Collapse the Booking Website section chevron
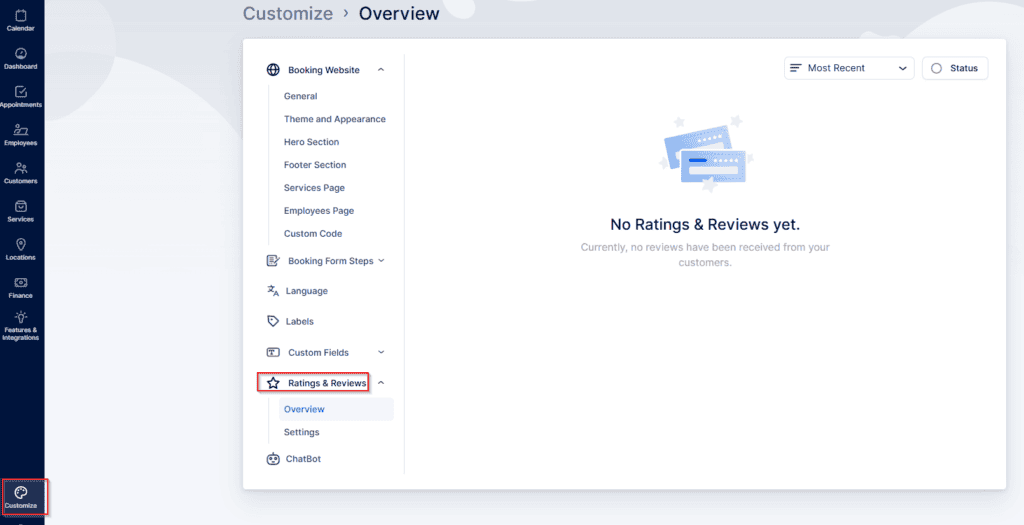This screenshot has width=1024, height=525. pyautogui.click(x=381, y=70)
